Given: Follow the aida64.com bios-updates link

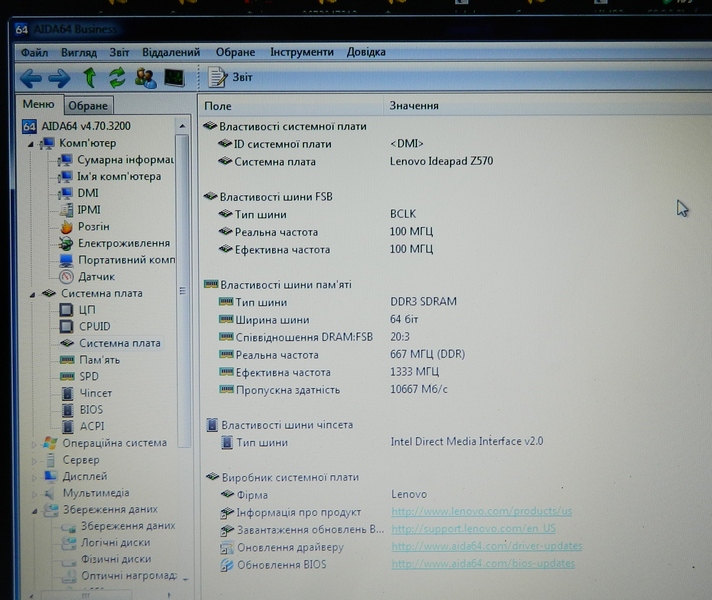Looking at the screenshot, I should point(482,565).
